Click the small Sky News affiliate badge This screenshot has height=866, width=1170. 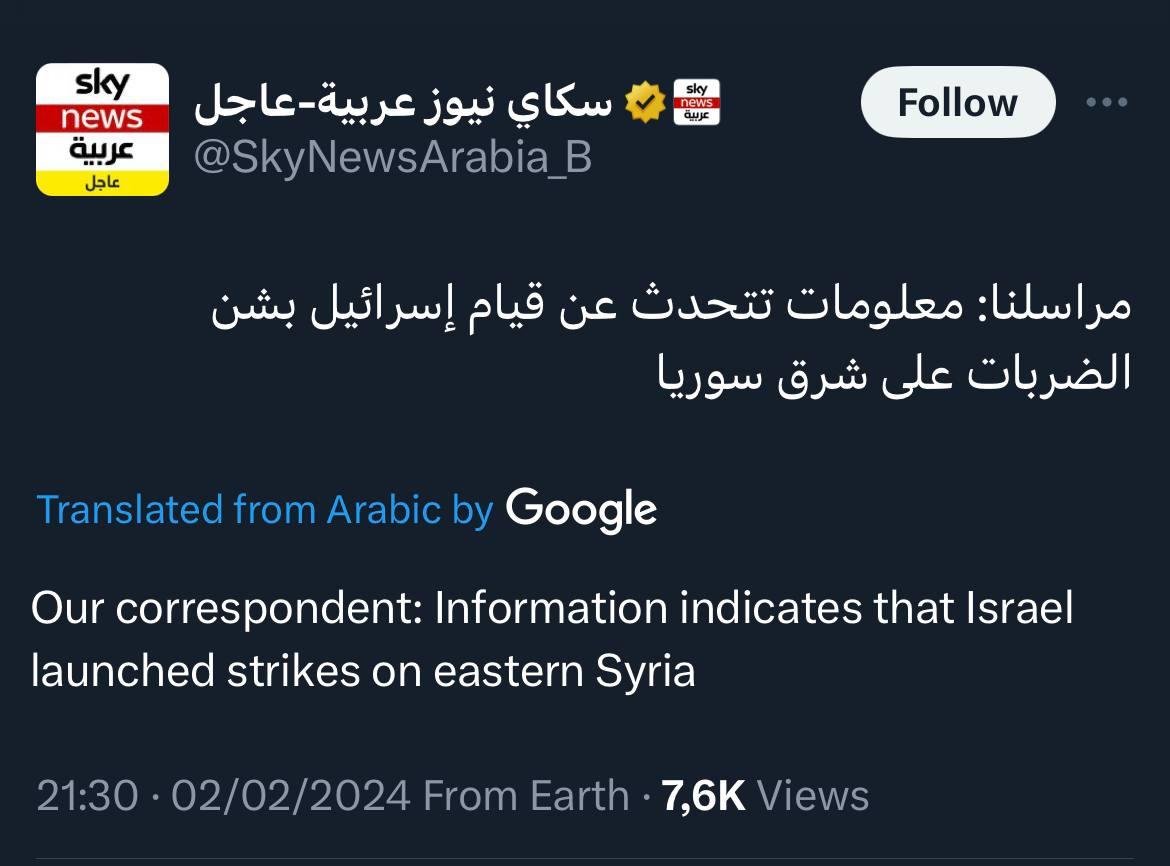click(x=697, y=103)
